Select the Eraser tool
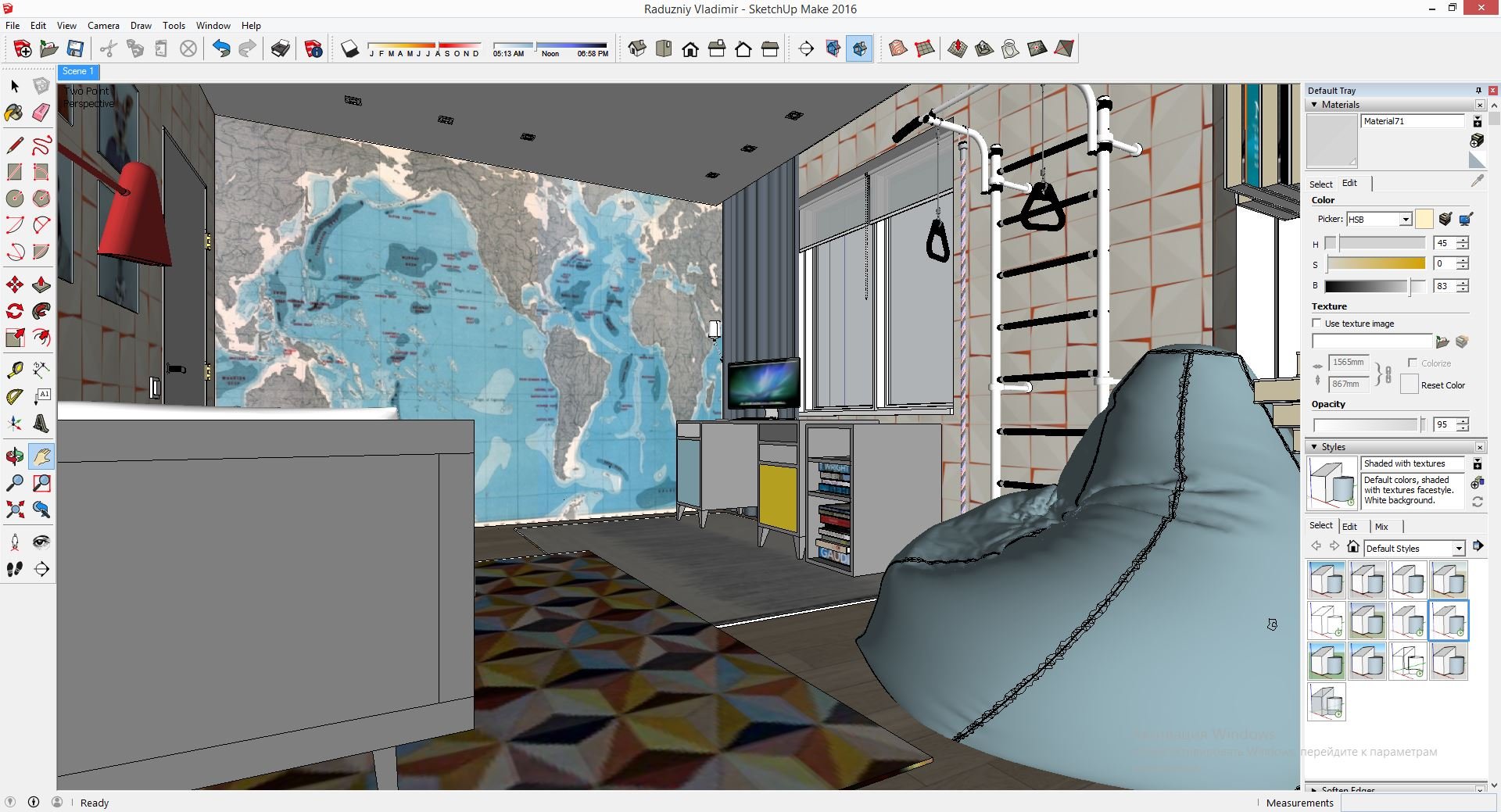The image size is (1501, 812). pyautogui.click(x=41, y=113)
